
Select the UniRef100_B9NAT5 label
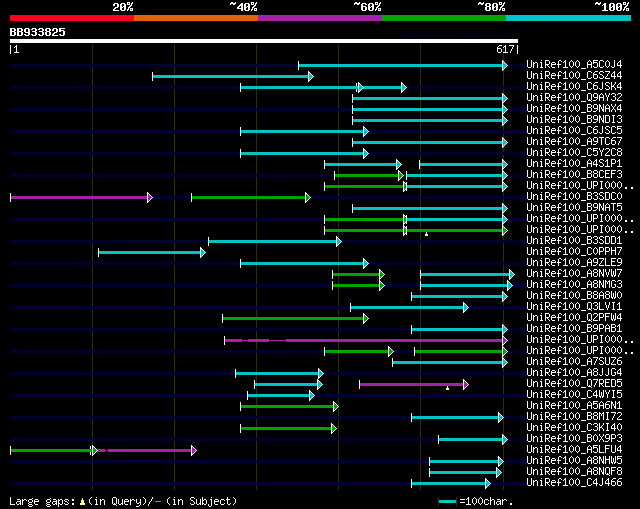coord(574,207)
